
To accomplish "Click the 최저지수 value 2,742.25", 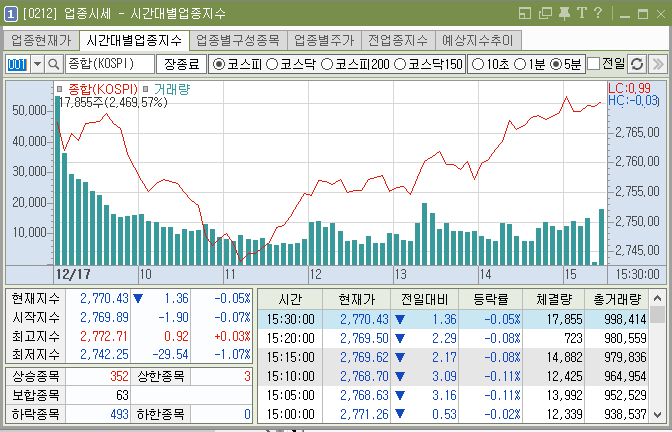I will (104, 354).
